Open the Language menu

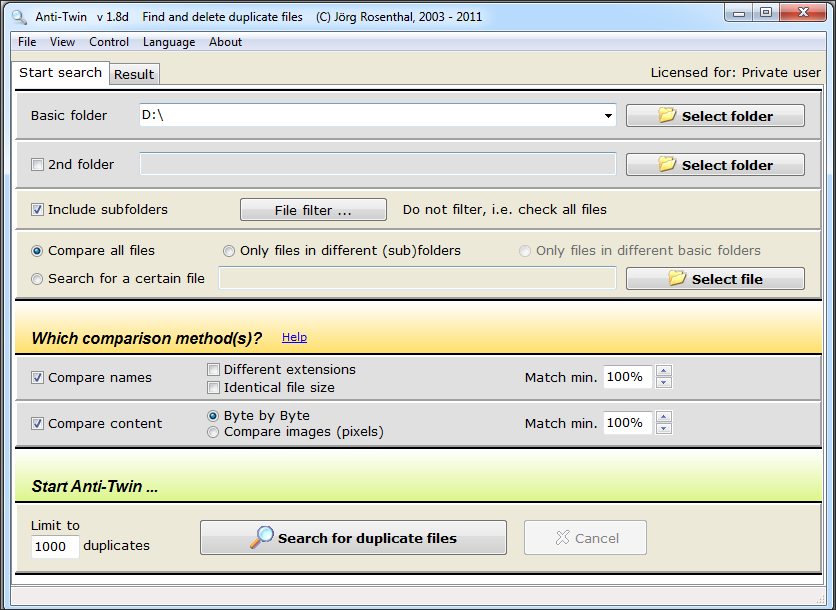coord(169,42)
